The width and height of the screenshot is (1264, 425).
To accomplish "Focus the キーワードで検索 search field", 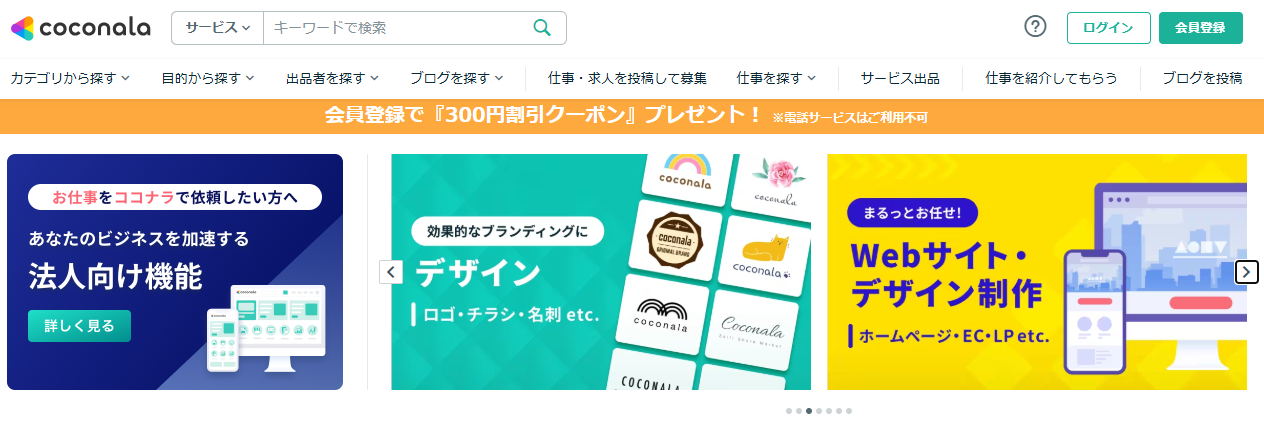I will click(x=397, y=28).
